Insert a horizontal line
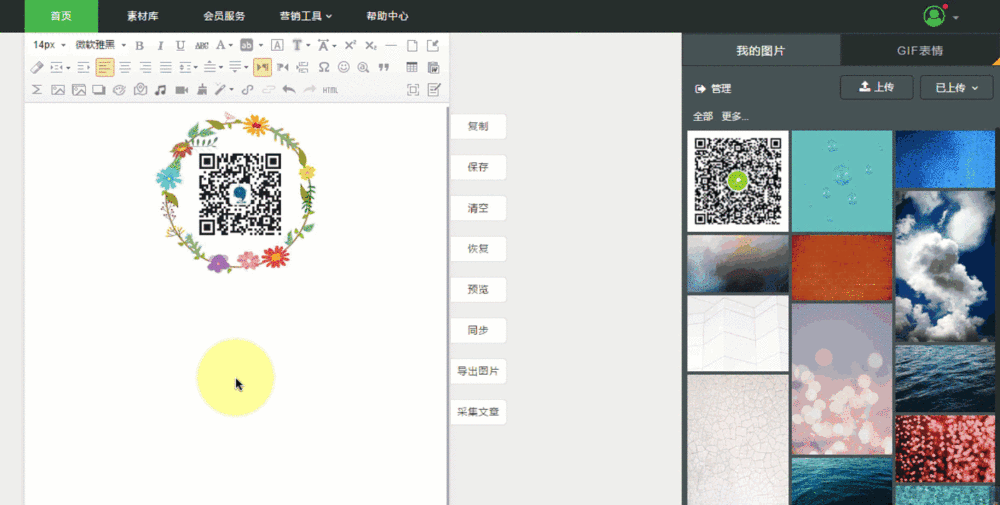The image size is (1000, 505). [x=391, y=45]
